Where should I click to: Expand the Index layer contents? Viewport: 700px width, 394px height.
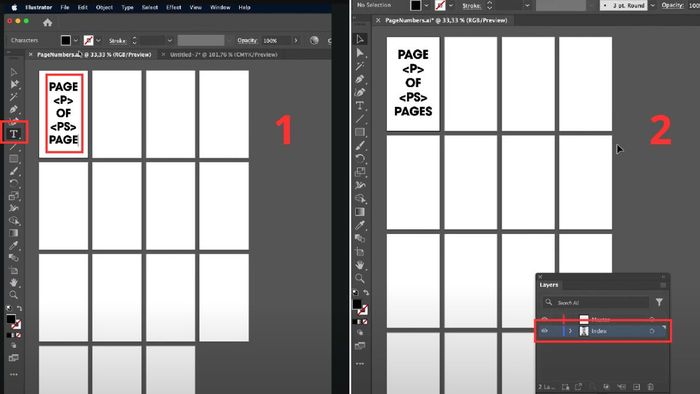(x=570, y=331)
